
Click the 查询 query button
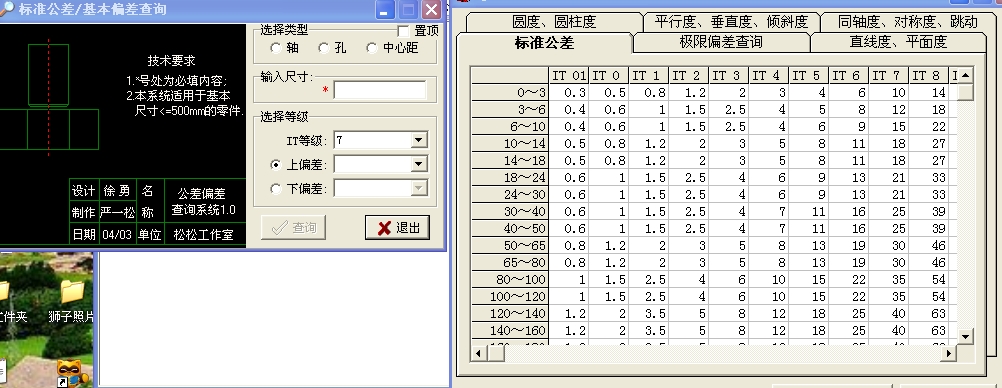(x=293, y=228)
